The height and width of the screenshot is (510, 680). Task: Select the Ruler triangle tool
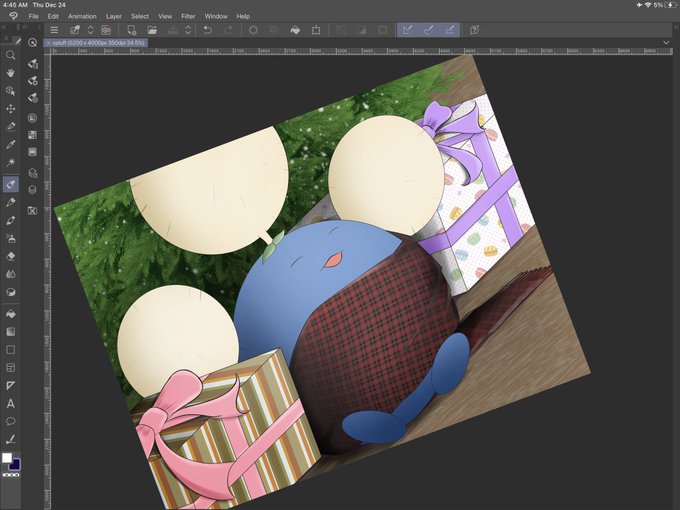11,386
